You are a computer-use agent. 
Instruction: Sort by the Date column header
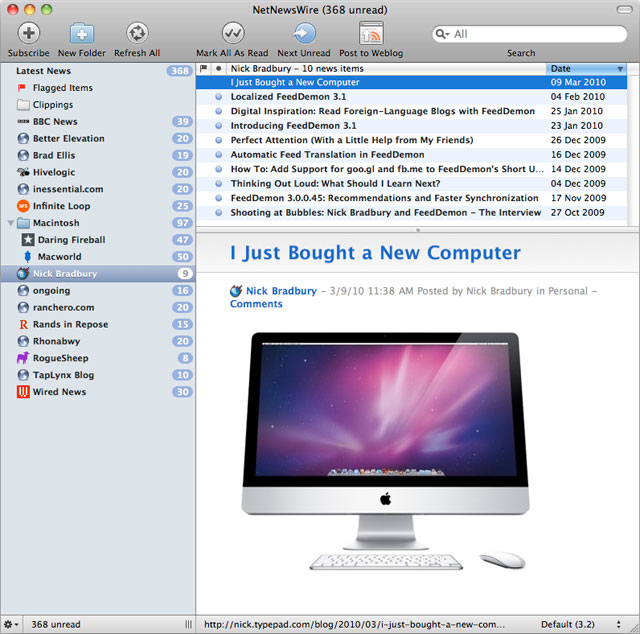[586, 69]
